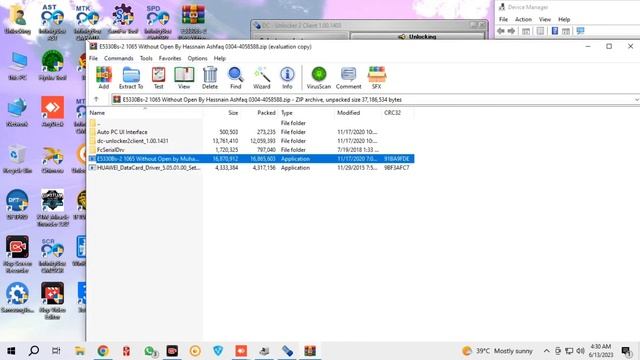Screen dimensions: 640x360
Task: Open the Device Manager File menu
Action: tap(503, 19)
